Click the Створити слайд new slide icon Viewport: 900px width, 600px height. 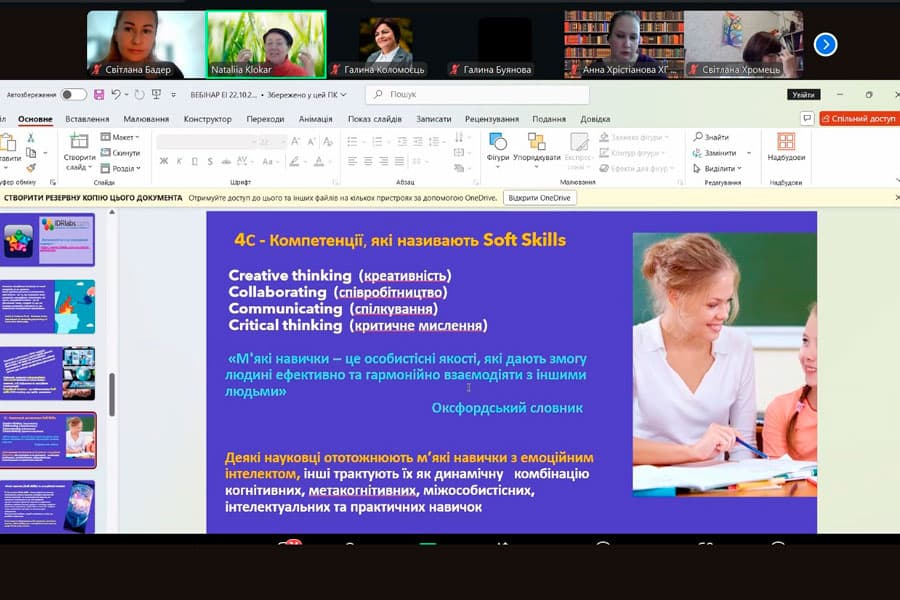point(79,142)
